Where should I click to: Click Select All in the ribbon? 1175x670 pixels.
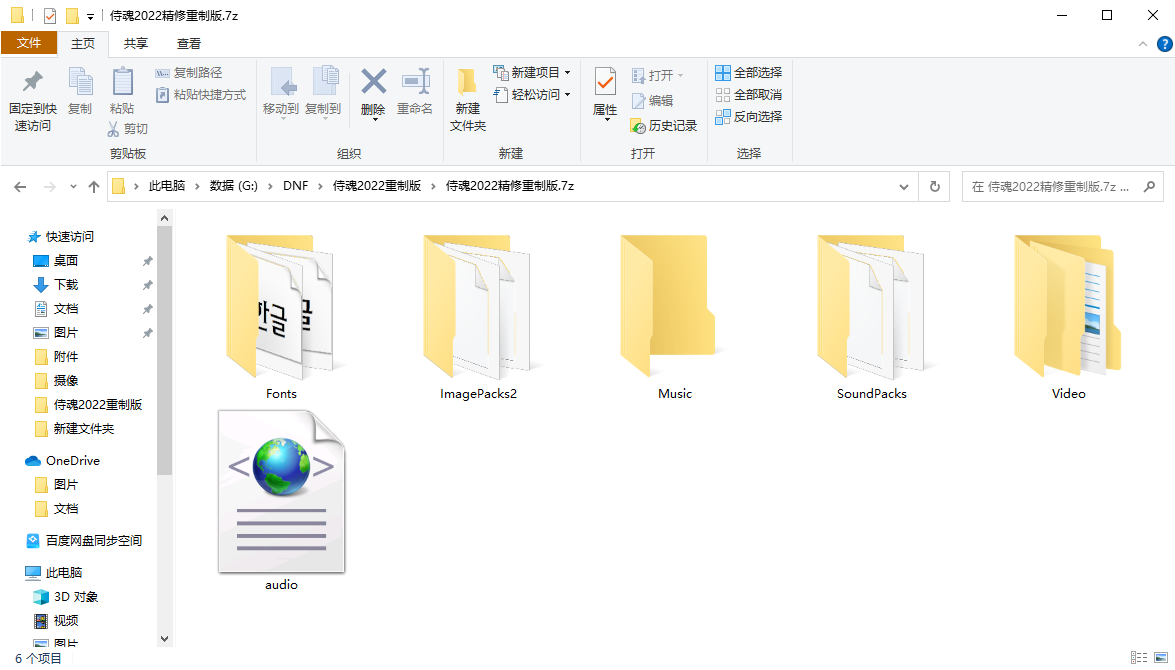(749, 73)
